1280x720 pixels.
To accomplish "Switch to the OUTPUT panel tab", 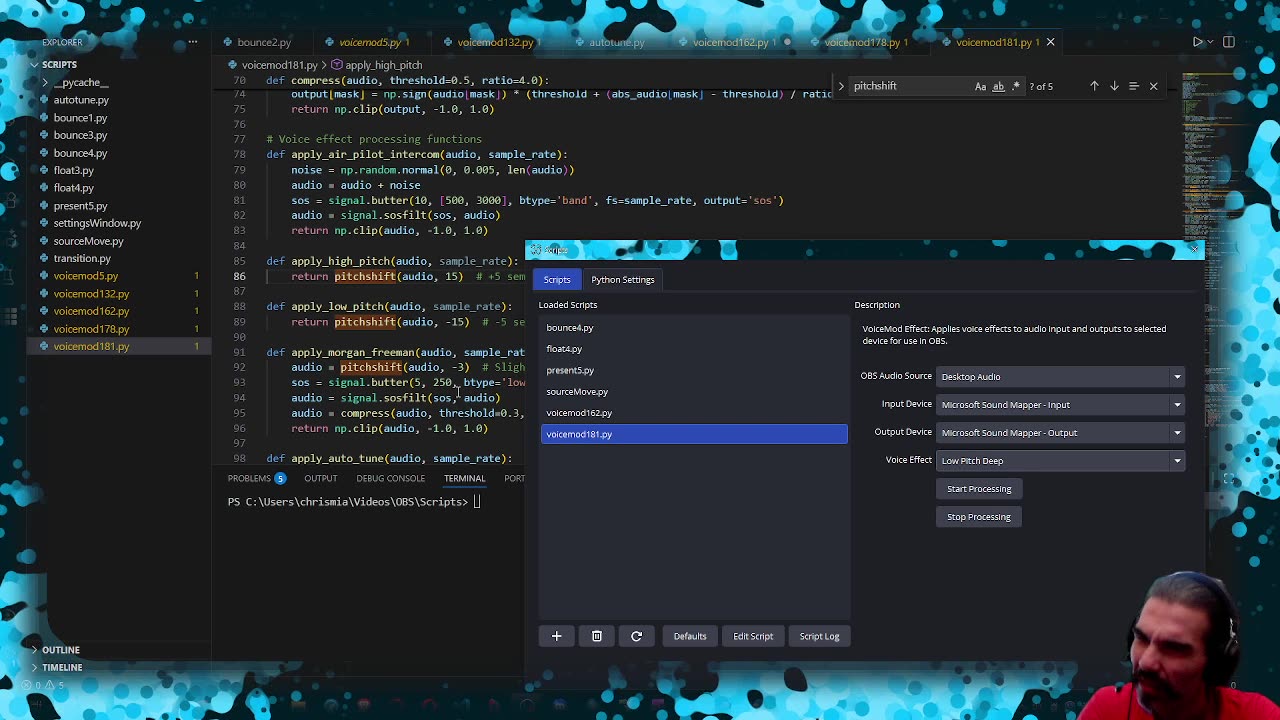I will click(x=320, y=478).
